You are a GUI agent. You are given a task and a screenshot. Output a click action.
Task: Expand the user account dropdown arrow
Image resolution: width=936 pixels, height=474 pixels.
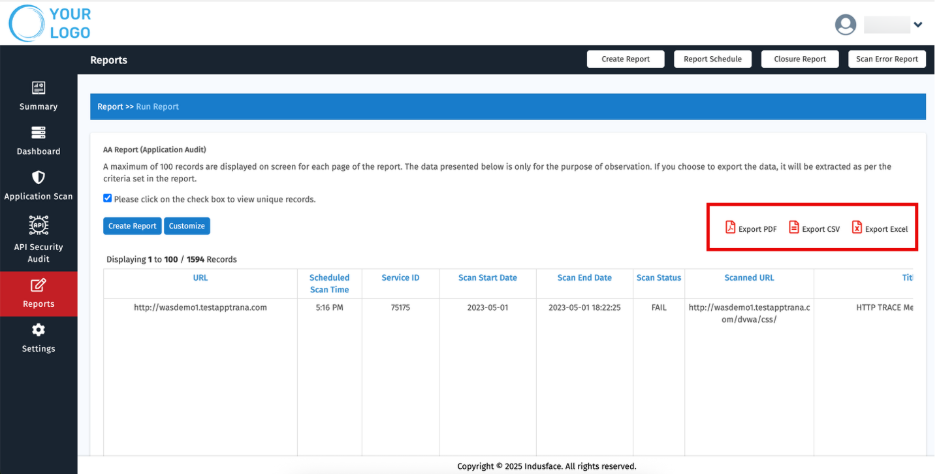coord(917,24)
